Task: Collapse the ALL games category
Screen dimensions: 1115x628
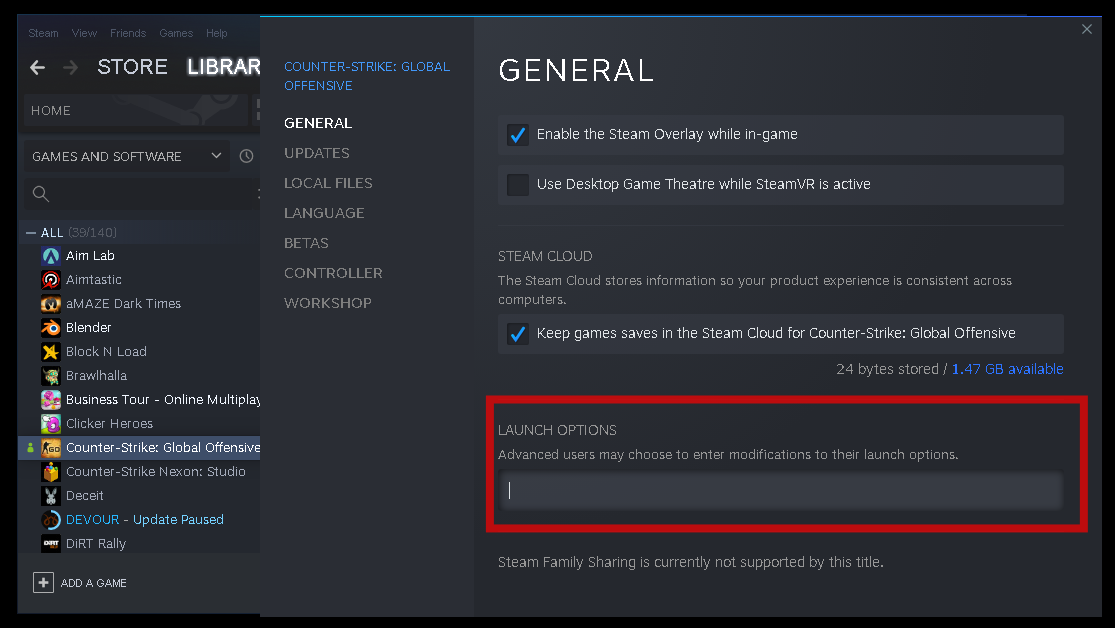Action: (x=30, y=233)
